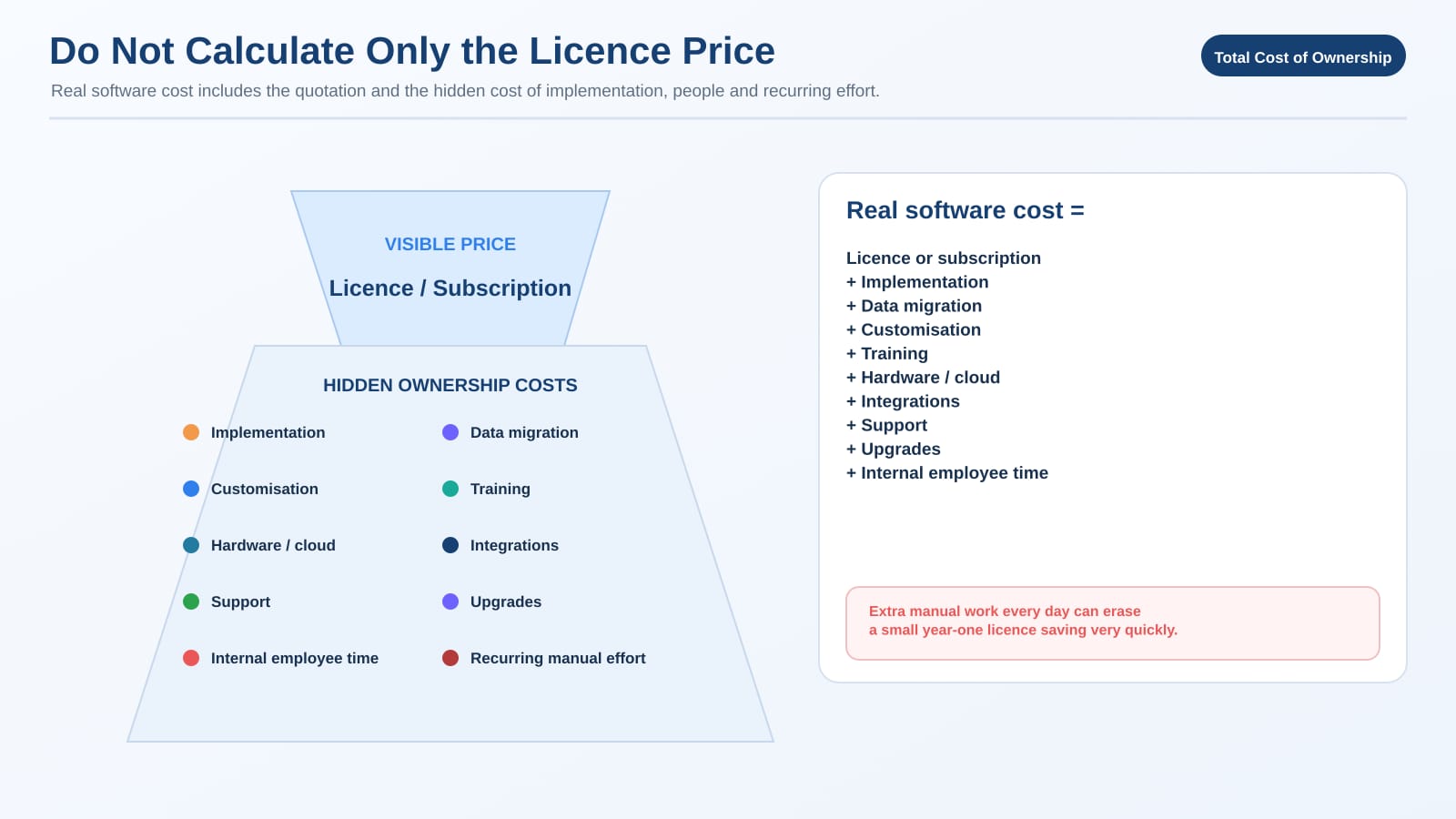Select the 'Integrations' label in the pyramid
This screenshot has height=819, width=1456.
[x=514, y=545]
